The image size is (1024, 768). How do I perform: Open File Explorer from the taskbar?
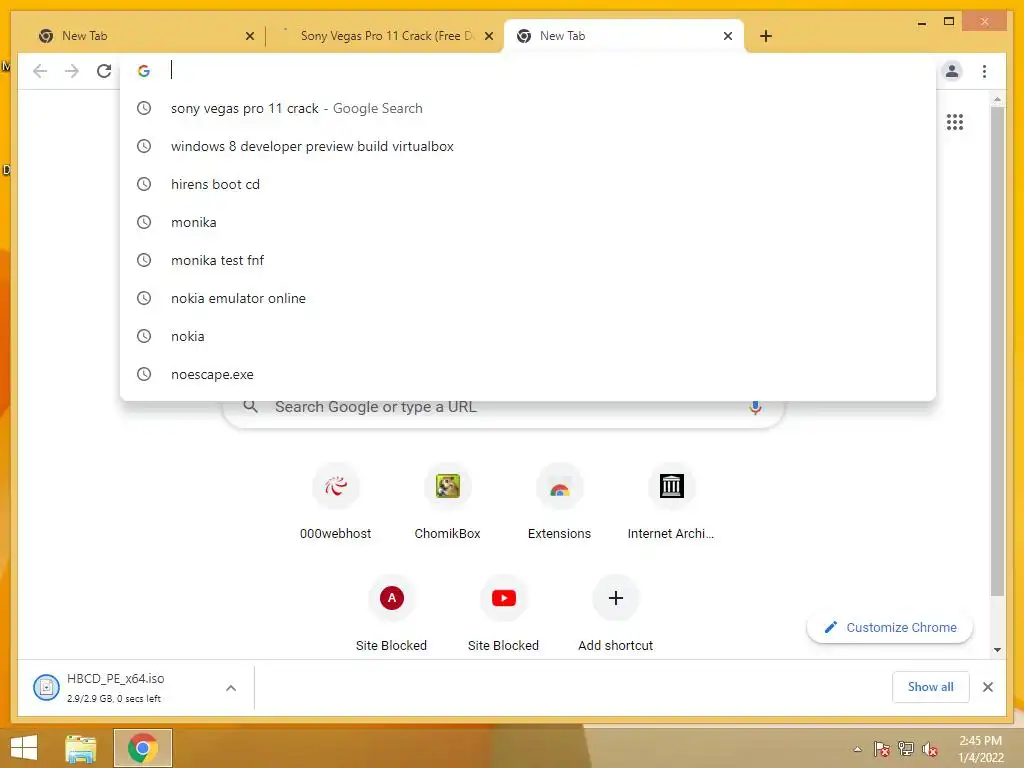click(x=81, y=748)
